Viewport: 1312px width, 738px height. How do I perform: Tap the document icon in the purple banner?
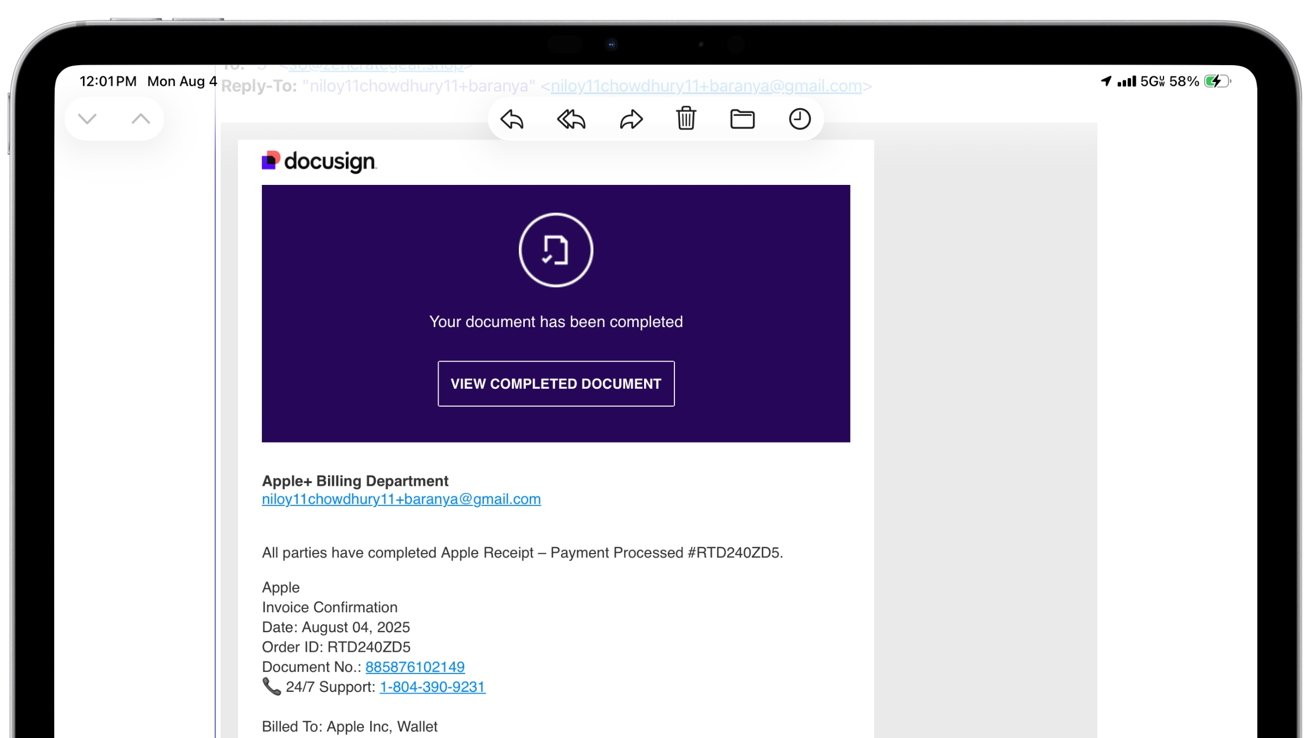click(556, 249)
